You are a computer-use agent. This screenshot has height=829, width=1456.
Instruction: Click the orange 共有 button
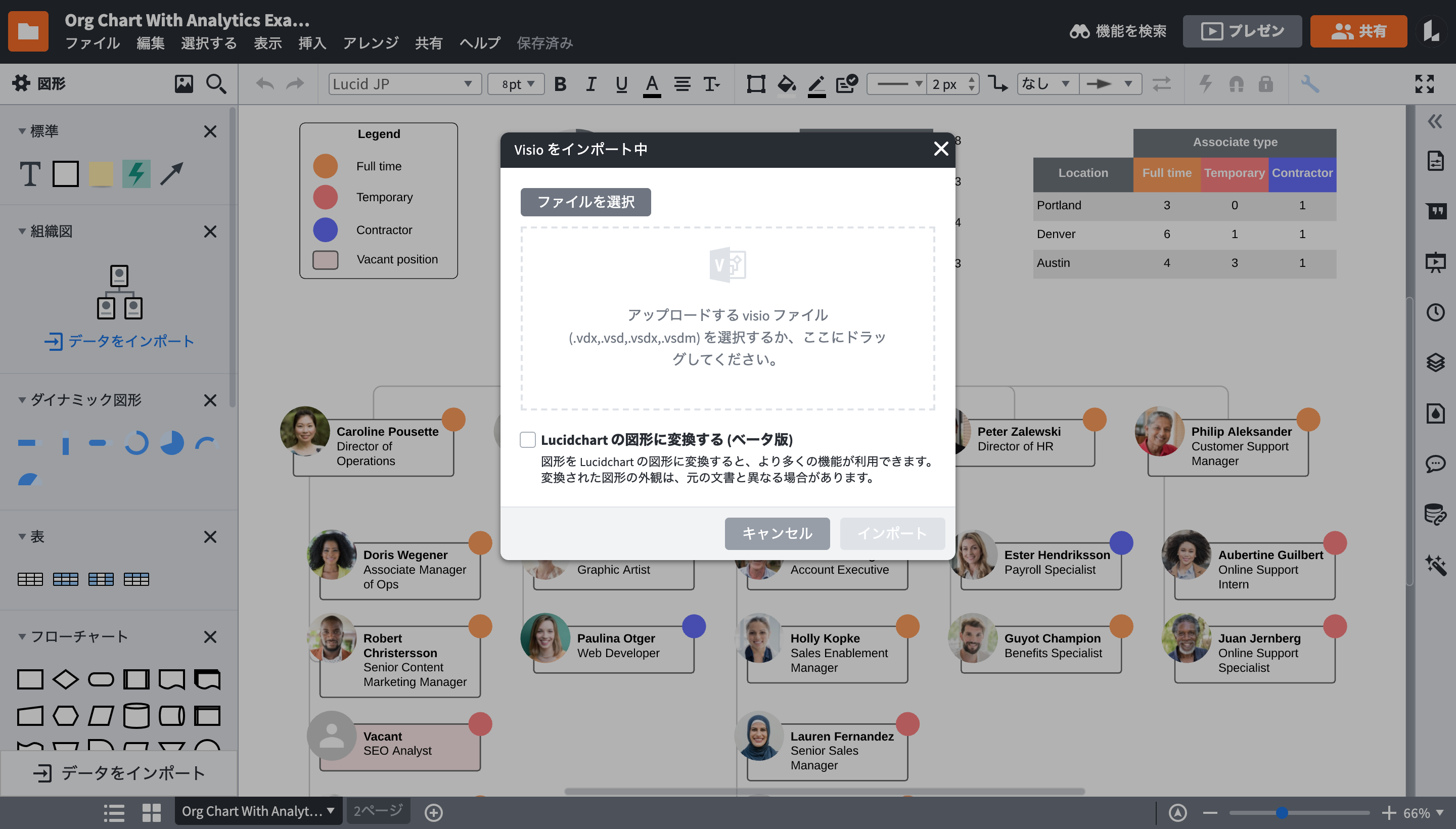tap(1358, 31)
